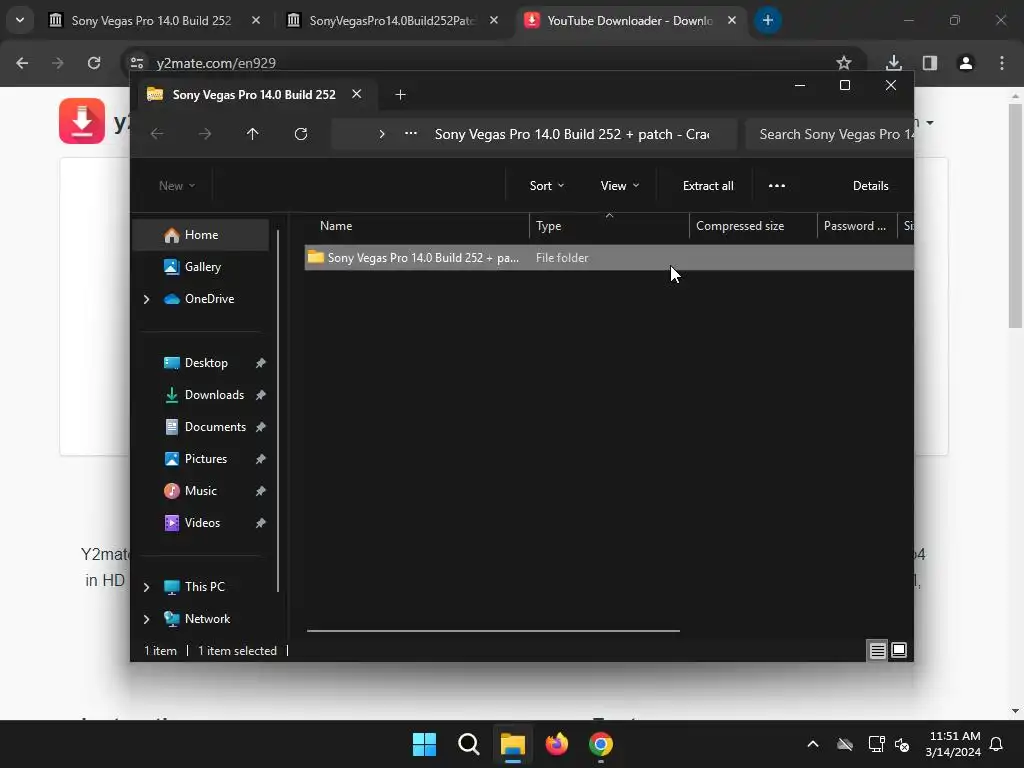Refresh the File Explorer view
The image size is (1024, 768).
[x=300, y=134]
